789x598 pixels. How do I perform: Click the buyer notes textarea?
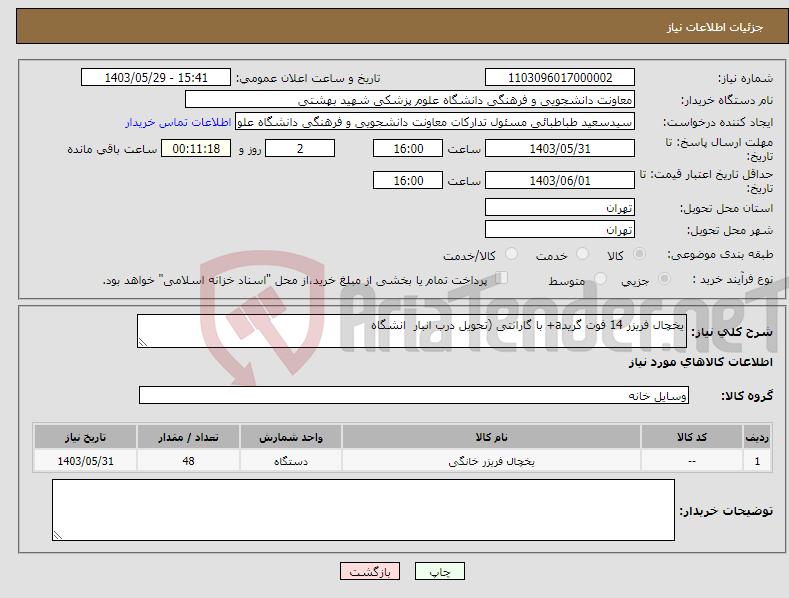pos(363,510)
